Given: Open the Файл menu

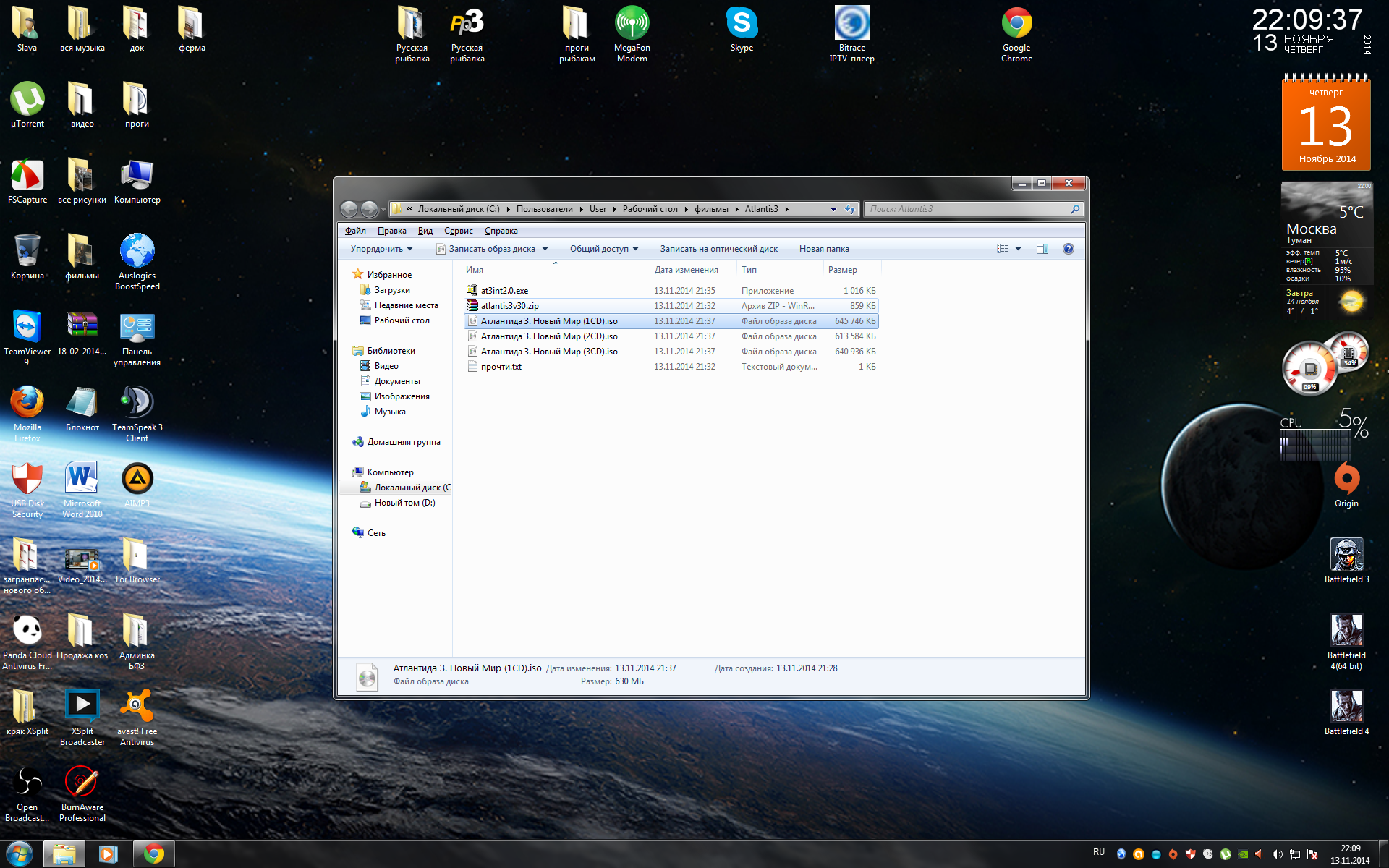Looking at the screenshot, I should (355, 231).
